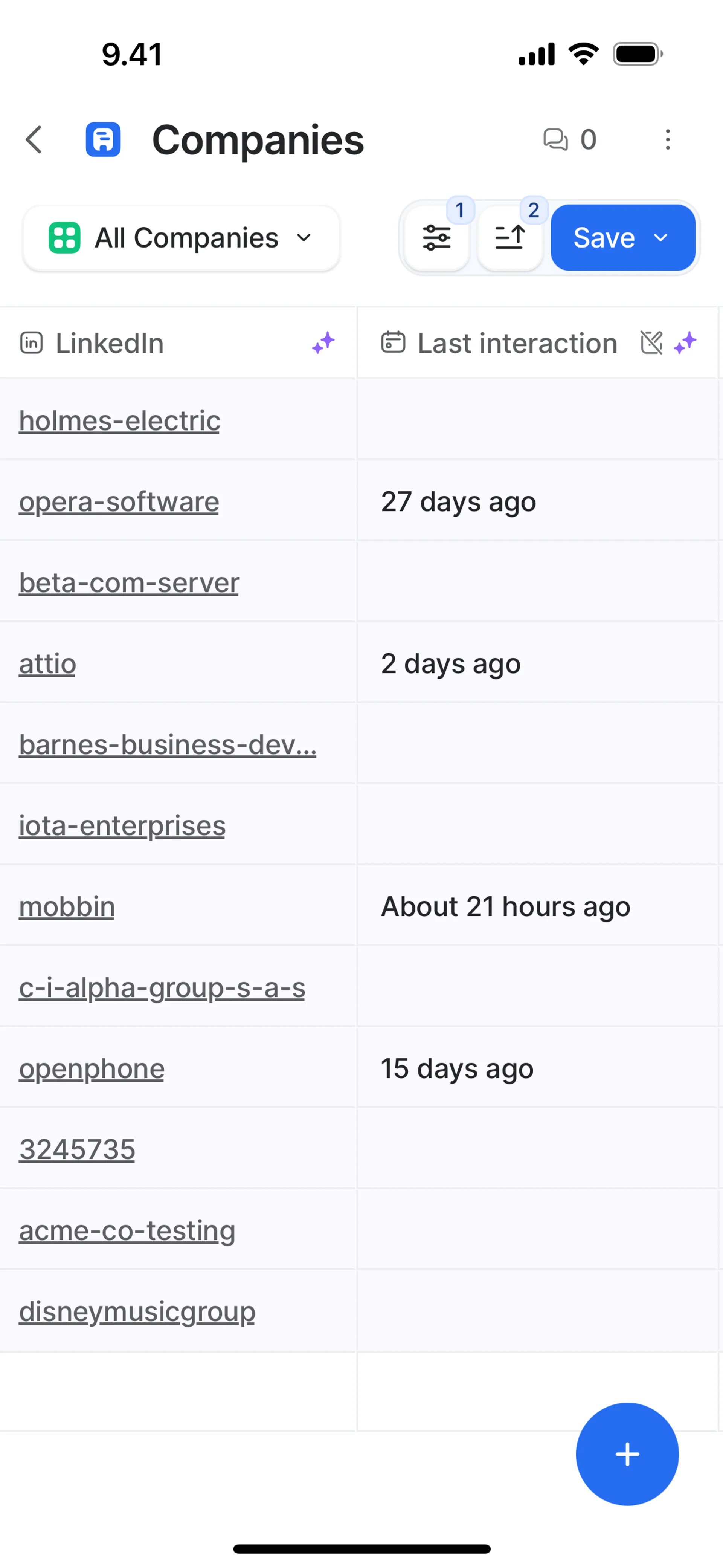Tap the Companies app logo icon
This screenshot has height=1568, width=723.
click(103, 140)
